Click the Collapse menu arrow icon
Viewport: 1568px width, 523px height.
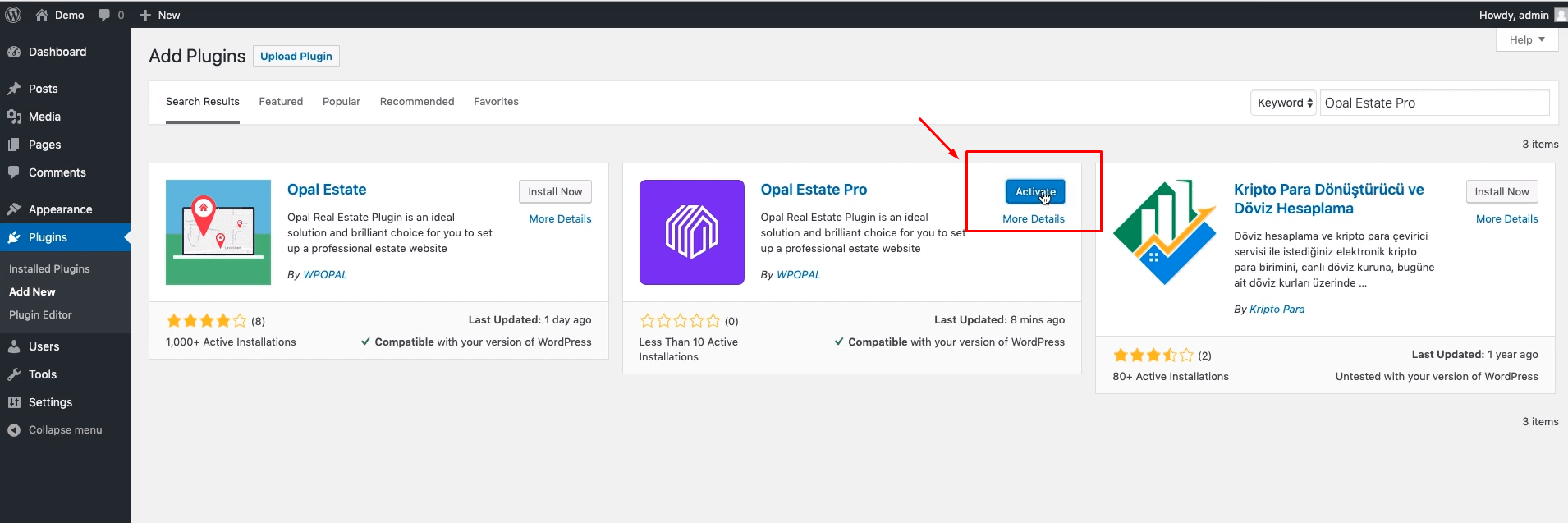(14, 430)
